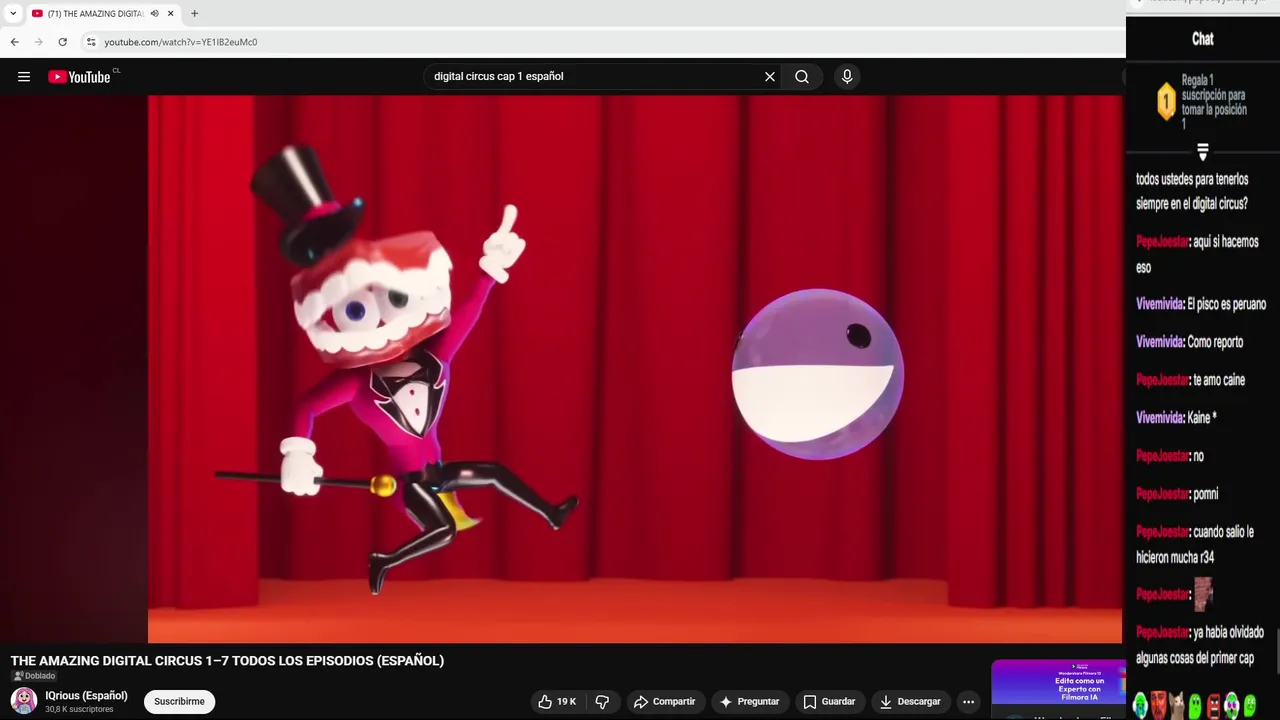Mute the tab via speaker icon
Image resolution: width=1280 pixels, height=720 pixels.
[154, 14]
